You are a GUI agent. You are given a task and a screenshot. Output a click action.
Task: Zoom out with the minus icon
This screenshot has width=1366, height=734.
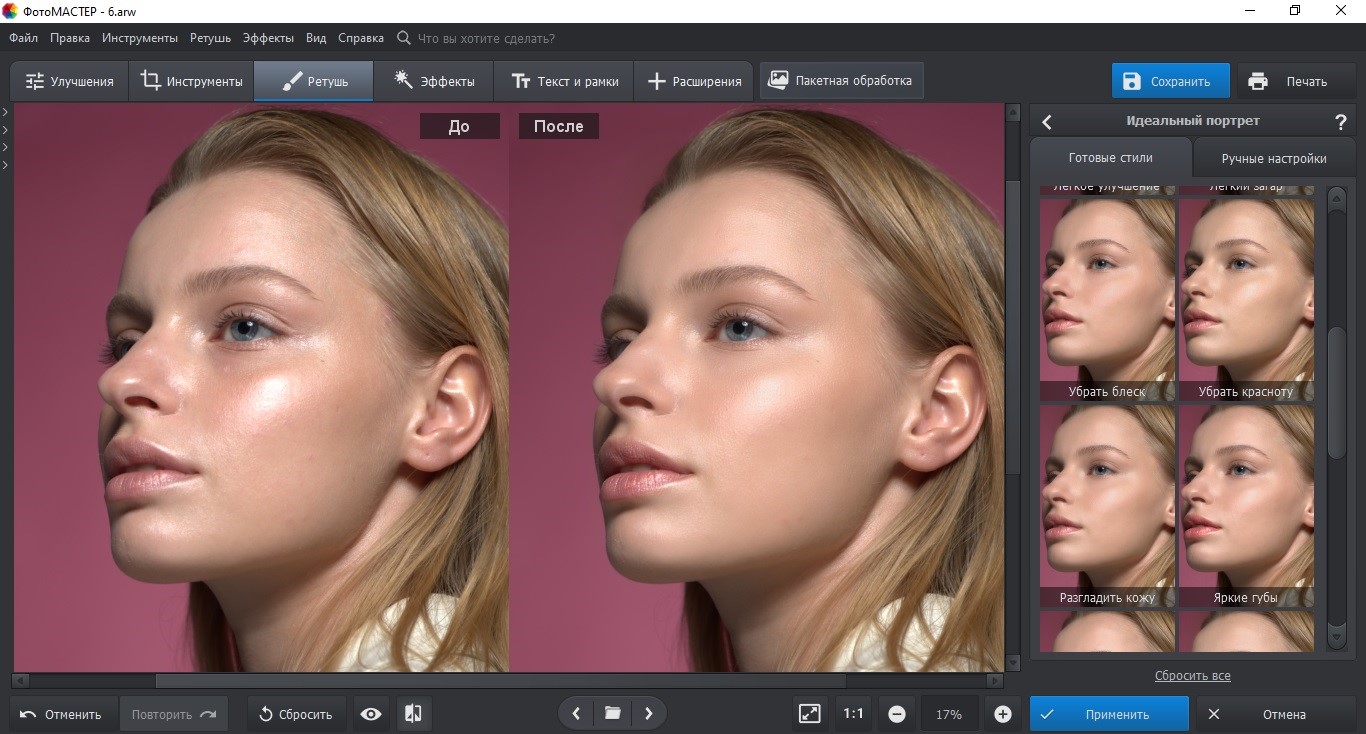click(x=897, y=714)
